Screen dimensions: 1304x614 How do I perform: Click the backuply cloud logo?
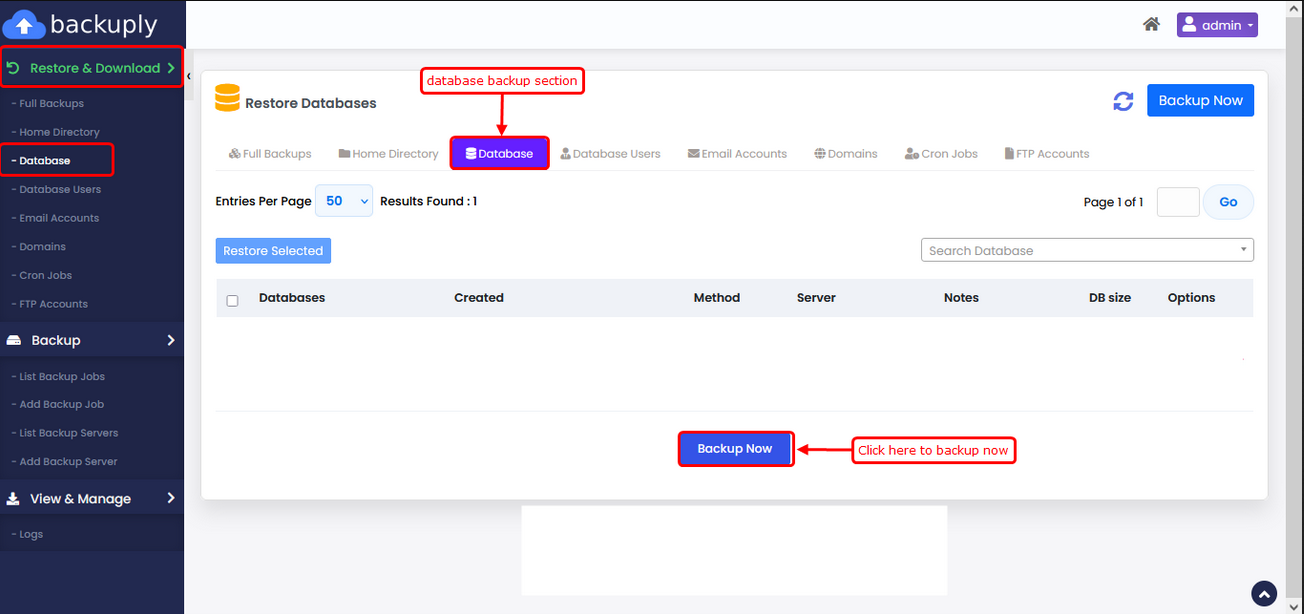coord(24,24)
